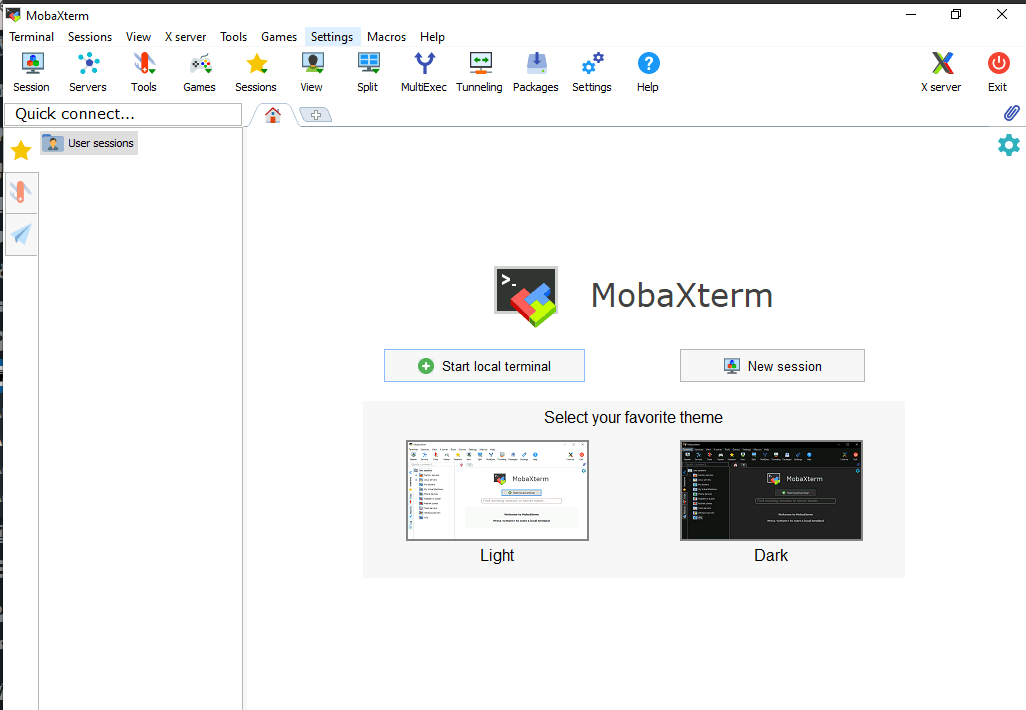The width and height of the screenshot is (1026, 710).
Task: Click Start local terminal
Action: [484, 365]
